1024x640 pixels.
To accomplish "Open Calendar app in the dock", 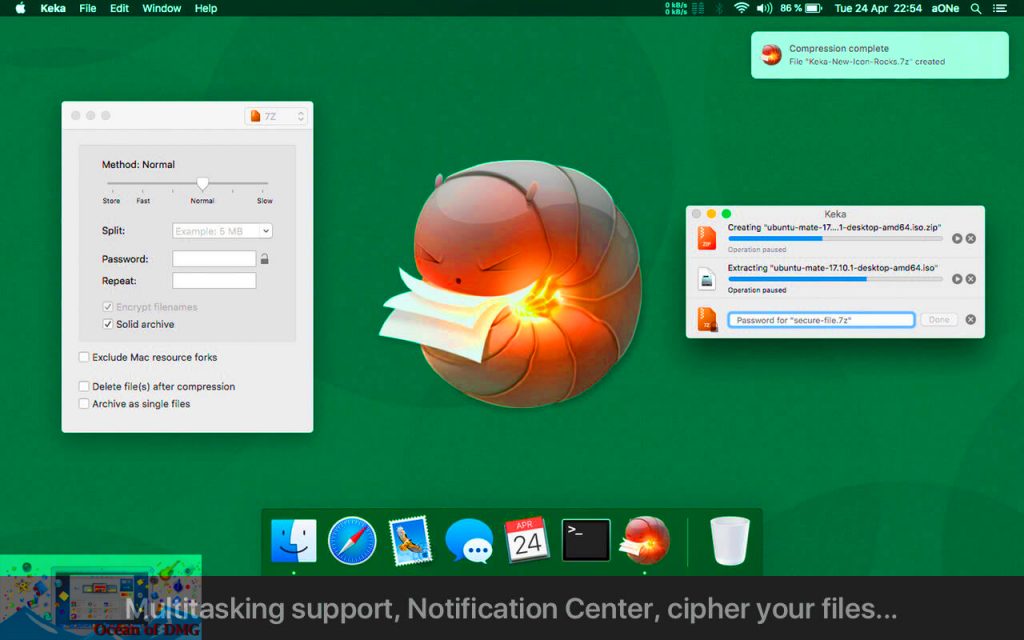I will [x=527, y=541].
